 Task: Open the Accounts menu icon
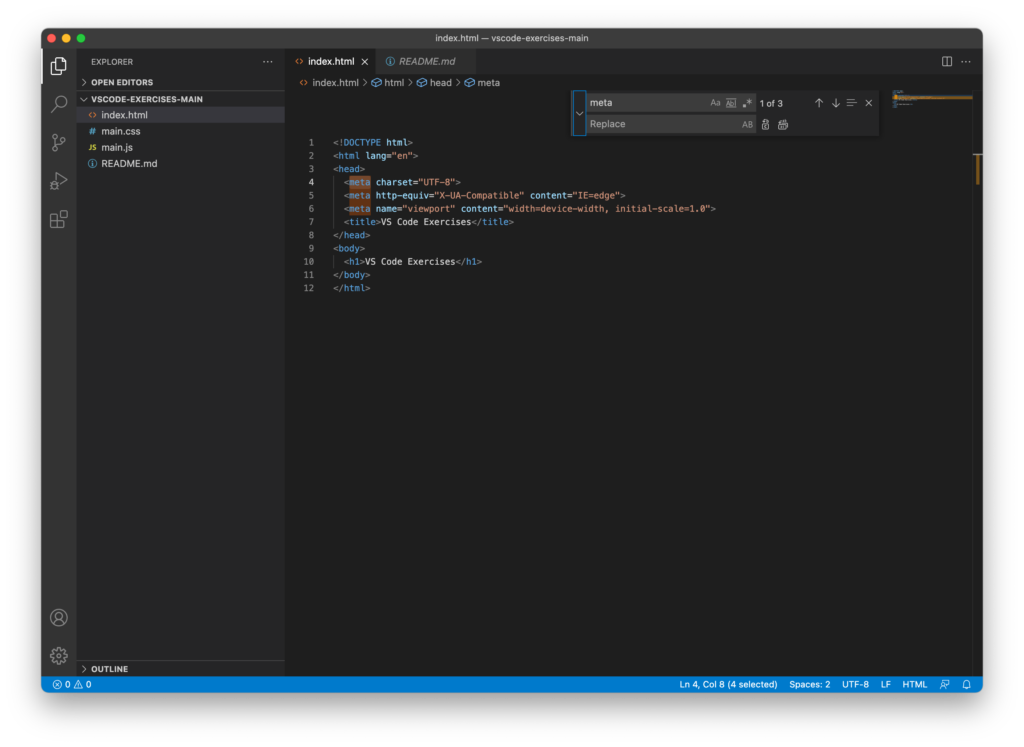[x=59, y=618]
